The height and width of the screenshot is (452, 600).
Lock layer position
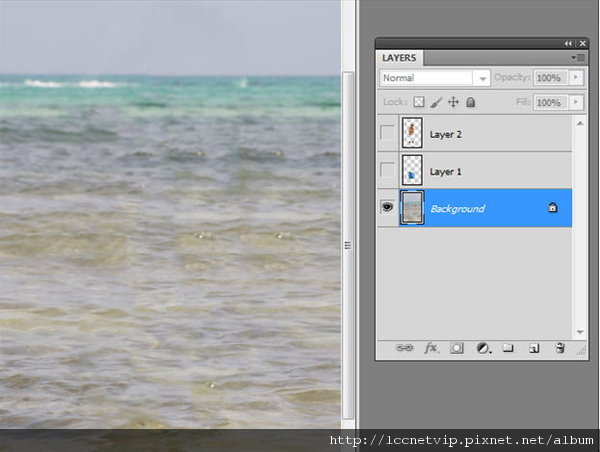point(453,102)
